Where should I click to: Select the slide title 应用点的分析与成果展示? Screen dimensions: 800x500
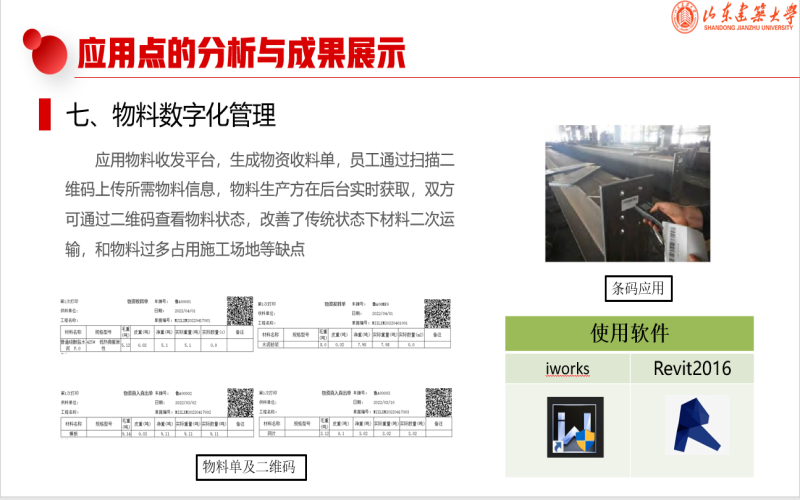(x=241, y=53)
